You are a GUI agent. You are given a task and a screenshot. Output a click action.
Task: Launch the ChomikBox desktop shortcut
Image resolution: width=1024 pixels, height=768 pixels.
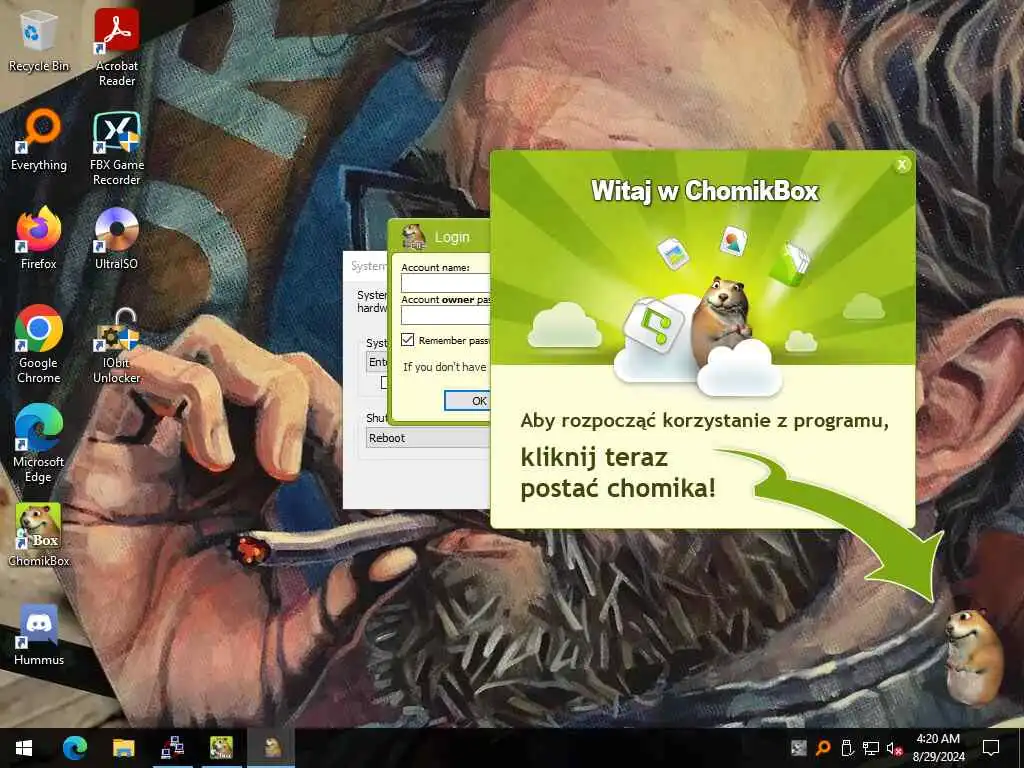[39, 534]
